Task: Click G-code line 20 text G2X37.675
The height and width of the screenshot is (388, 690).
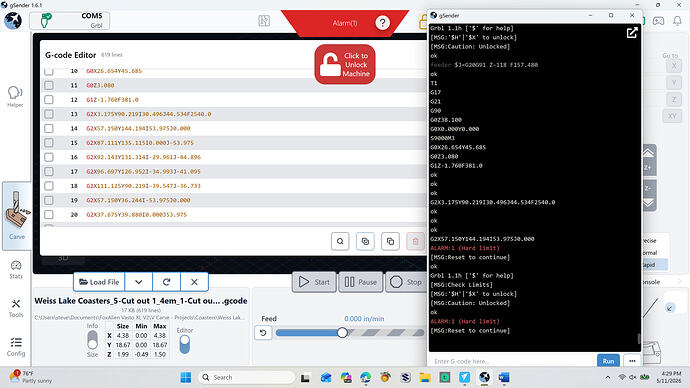Action: (x=136, y=215)
